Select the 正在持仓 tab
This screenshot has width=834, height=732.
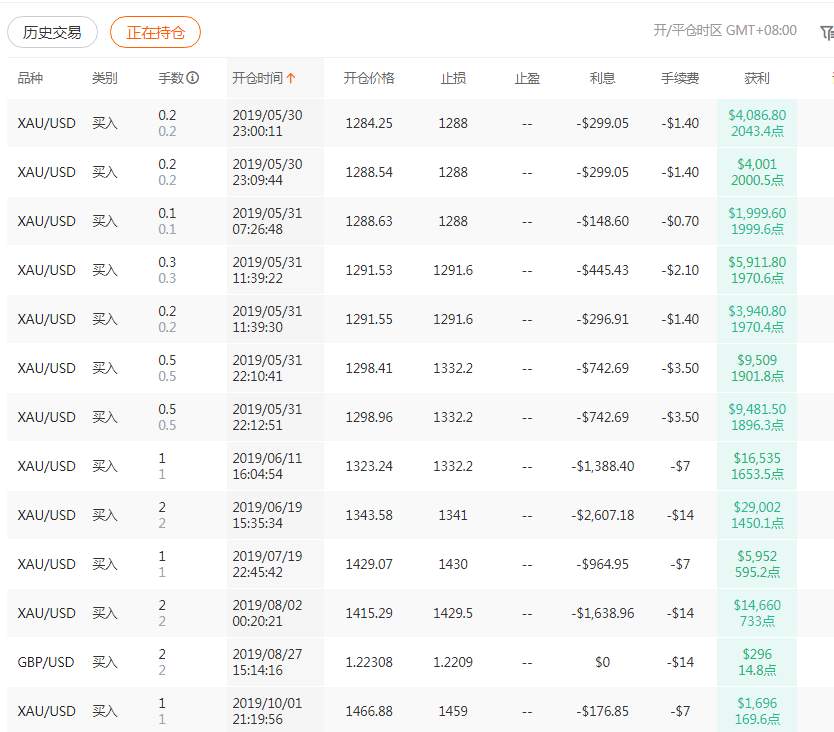pos(155,32)
